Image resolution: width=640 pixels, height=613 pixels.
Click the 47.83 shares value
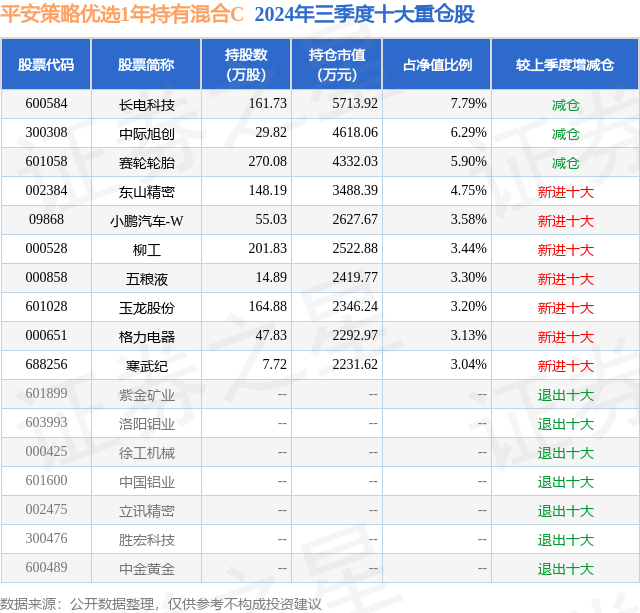pyautogui.click(x=271, y=335)
